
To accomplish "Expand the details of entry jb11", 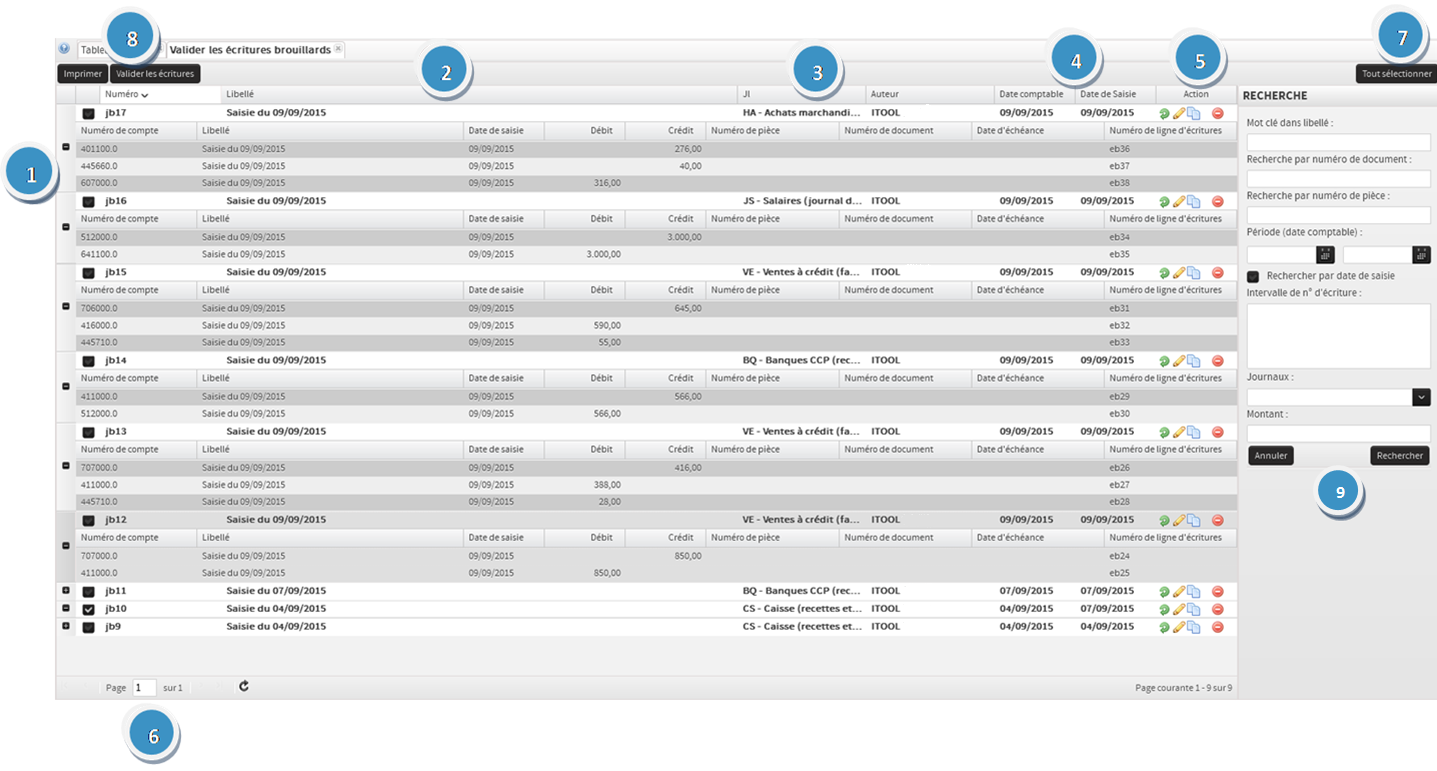I will (66, 591).
